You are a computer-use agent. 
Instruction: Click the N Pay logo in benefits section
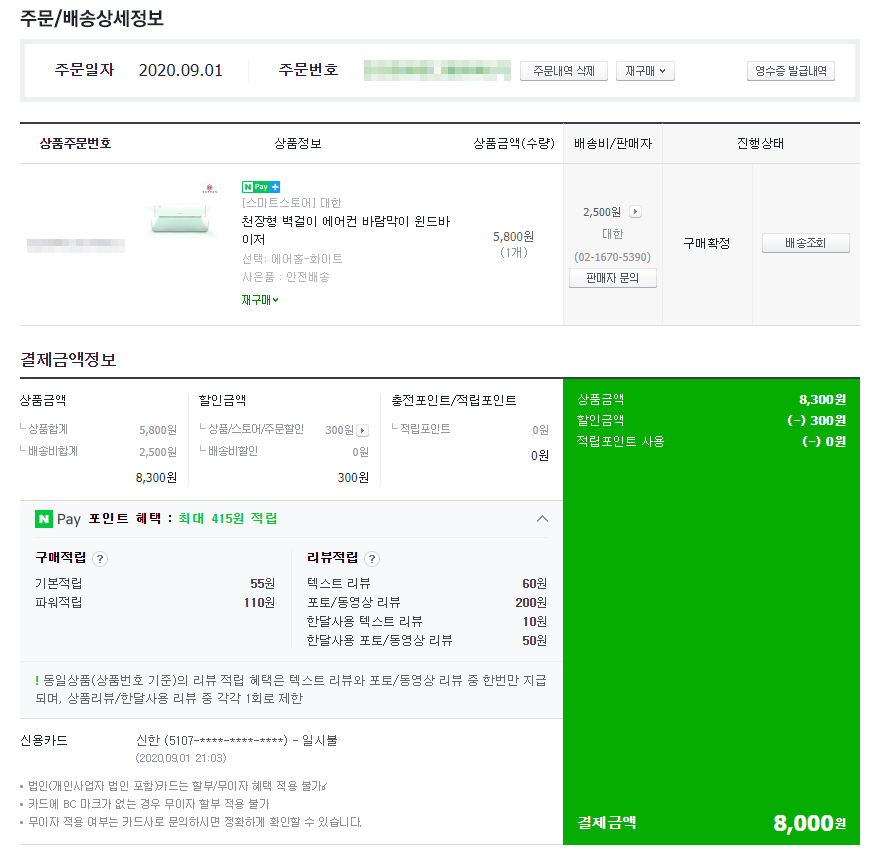point(57,519)
